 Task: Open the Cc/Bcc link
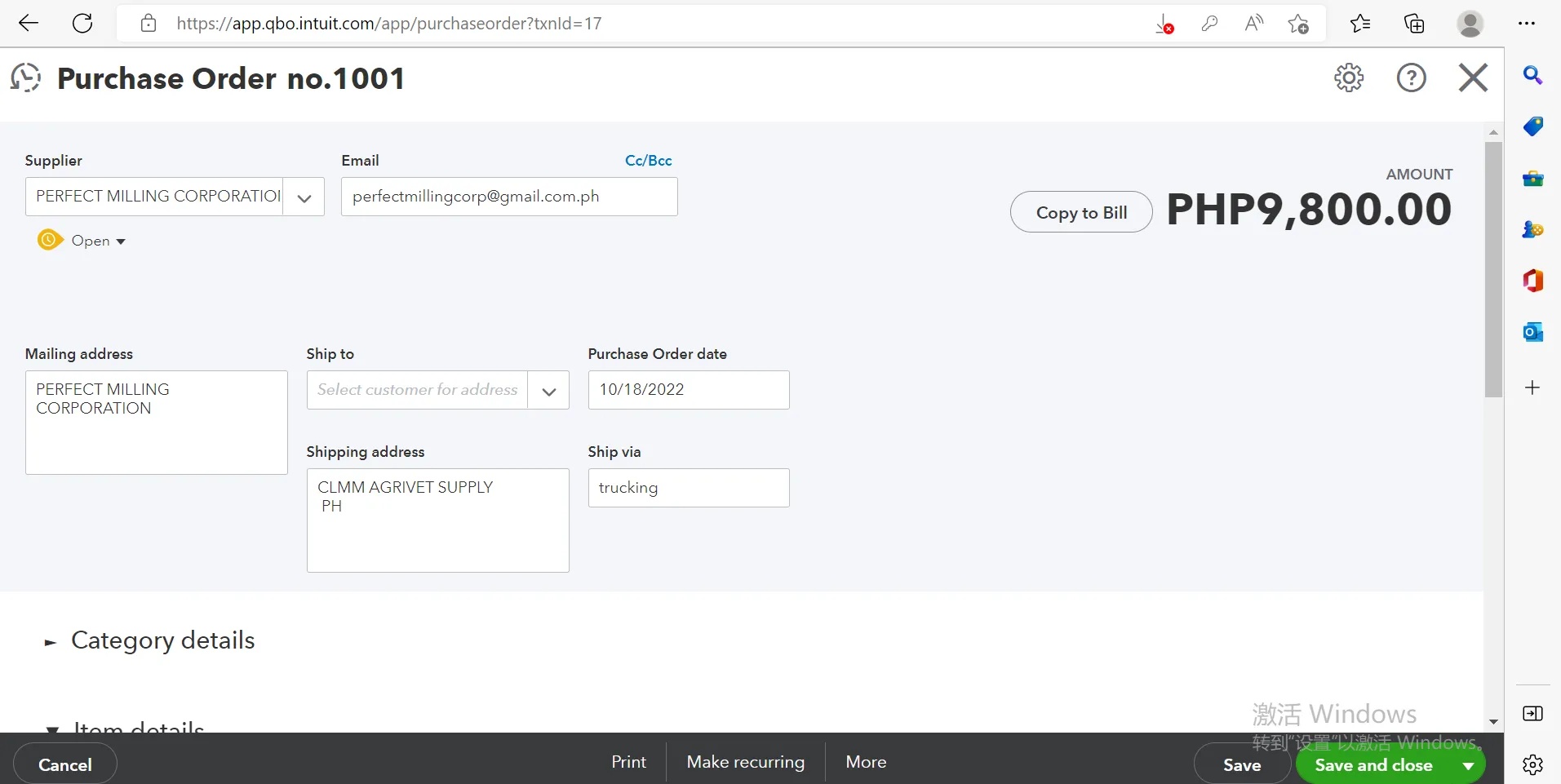pos(649,161)
